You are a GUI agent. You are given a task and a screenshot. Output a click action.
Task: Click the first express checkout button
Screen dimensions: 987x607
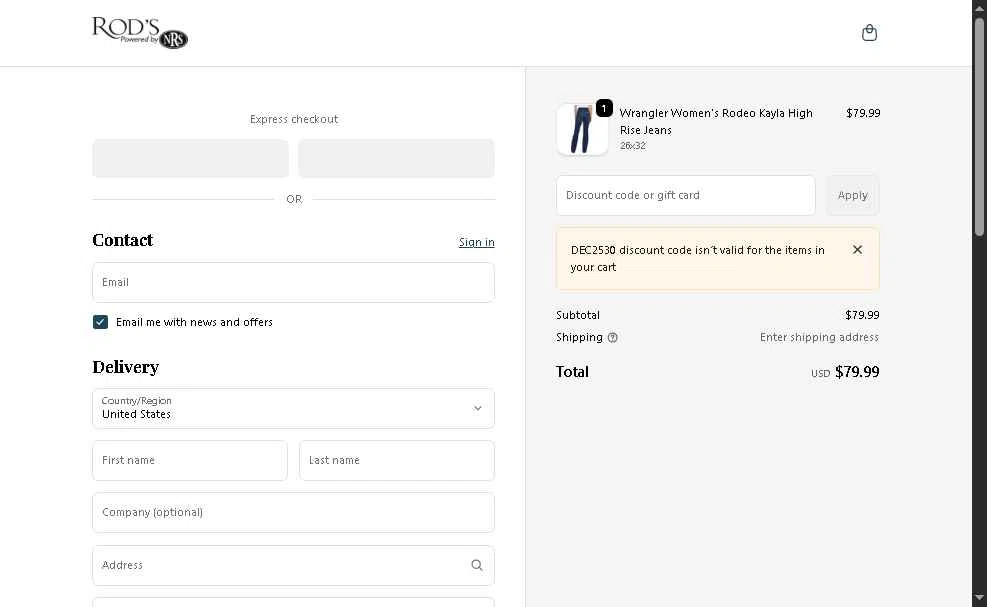[190, 159]
